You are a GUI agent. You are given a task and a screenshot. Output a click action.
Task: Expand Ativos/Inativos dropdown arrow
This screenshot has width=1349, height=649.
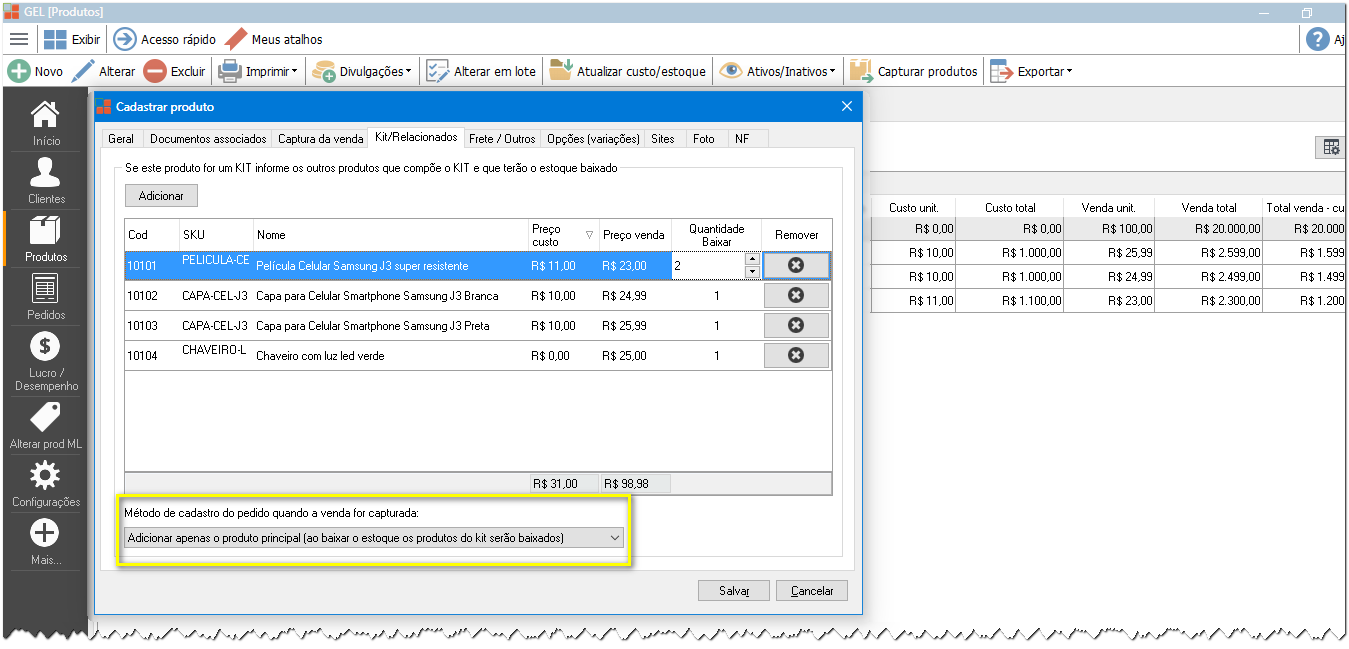pyautogui.click(x=833, y=72)
